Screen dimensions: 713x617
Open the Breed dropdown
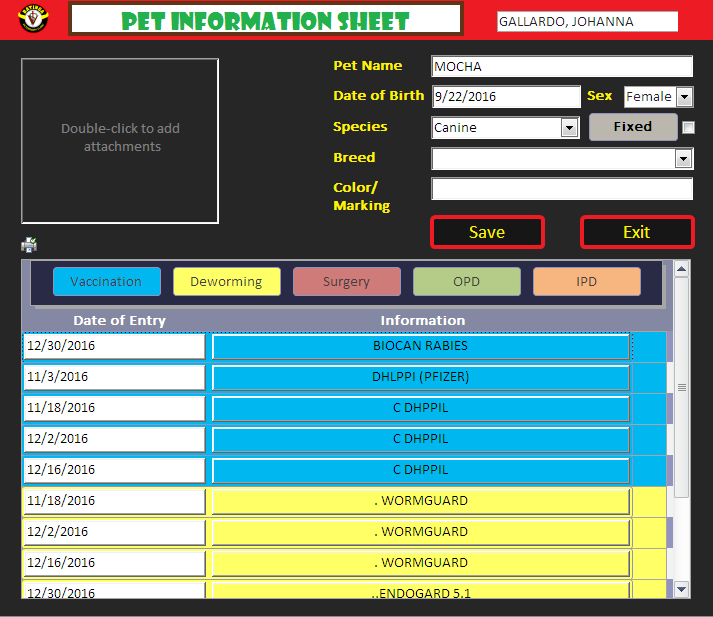(684, 159)
